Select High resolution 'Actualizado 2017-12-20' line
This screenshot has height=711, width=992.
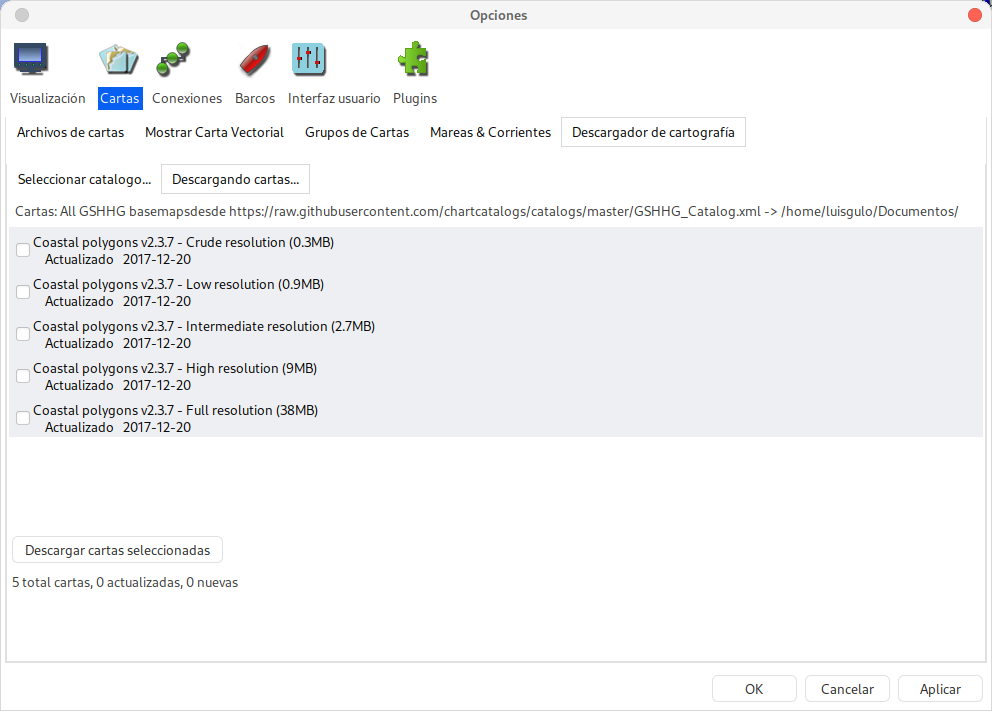click(118, 385)
